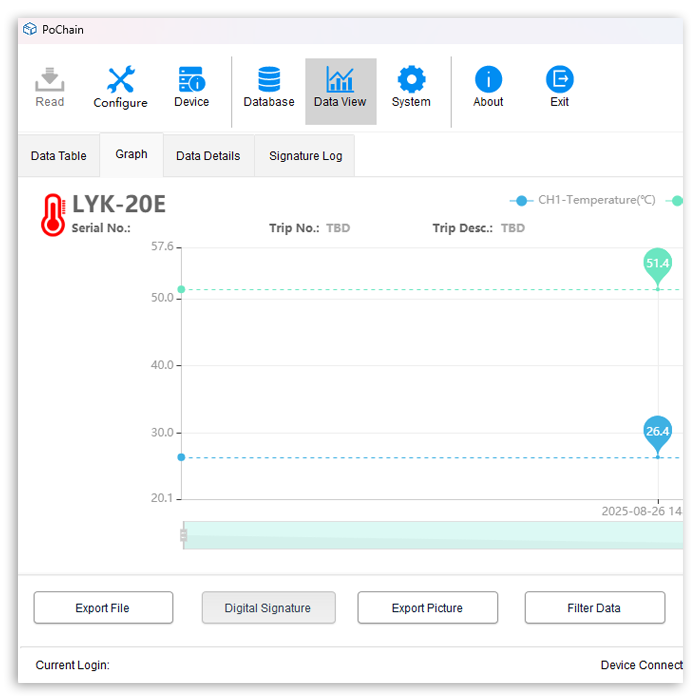
Task: Open the Signature Log tab
Action: 305,156
